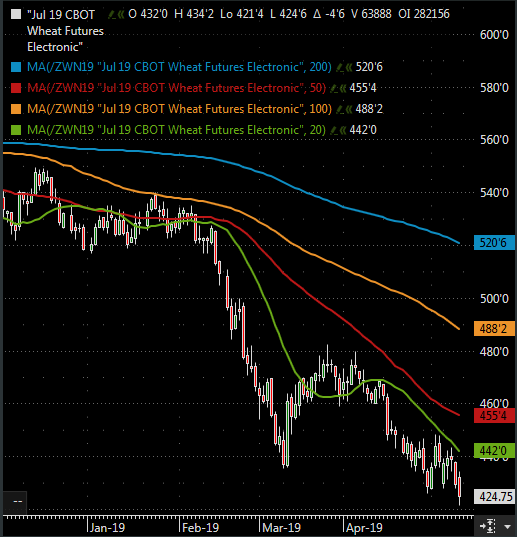Click the 488'2 value in the MA 100 legend
Viewport: 517px width, 537px height.
pyautogui.click(x=369, y=109)
